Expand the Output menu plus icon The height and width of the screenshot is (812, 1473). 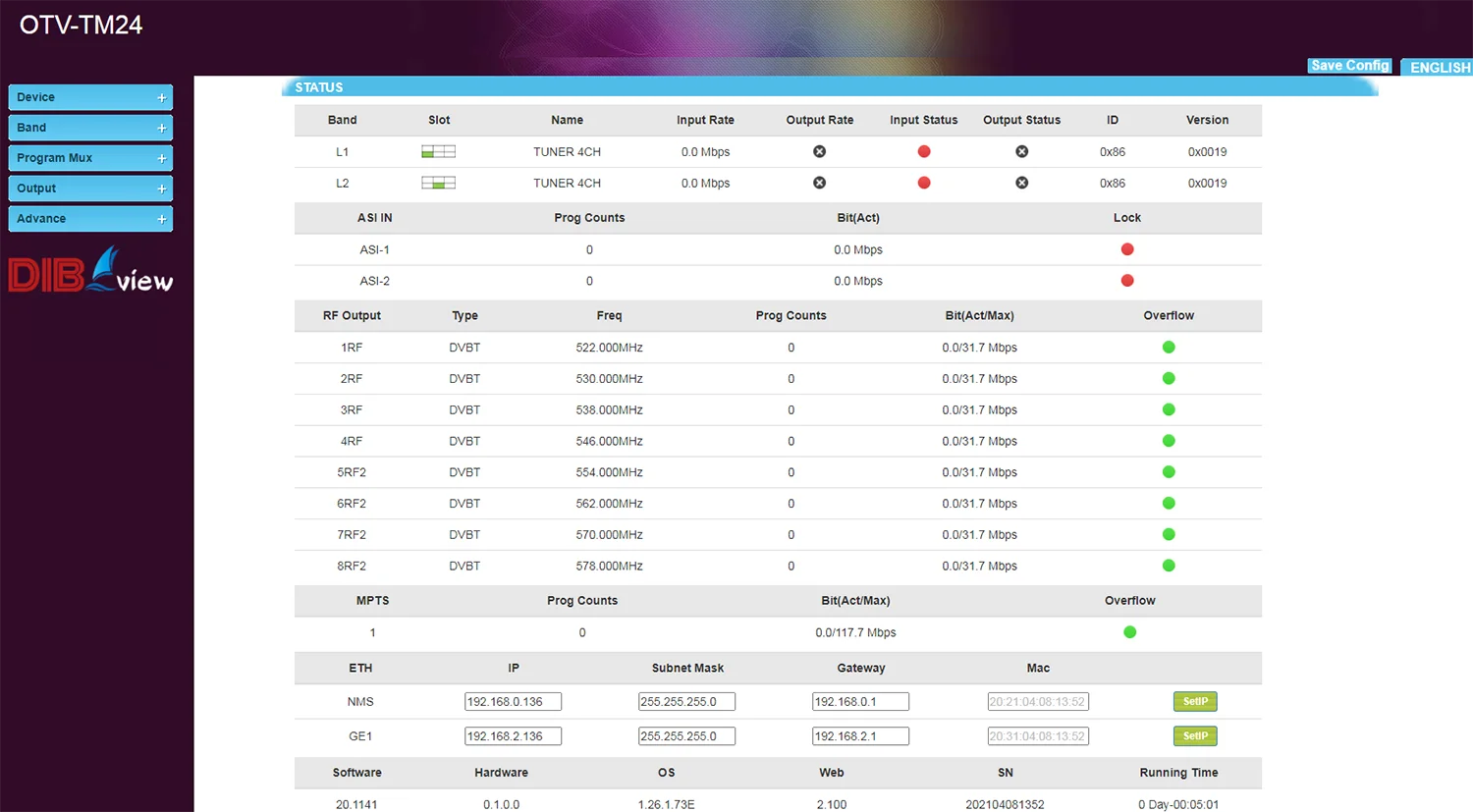point(162,189)
